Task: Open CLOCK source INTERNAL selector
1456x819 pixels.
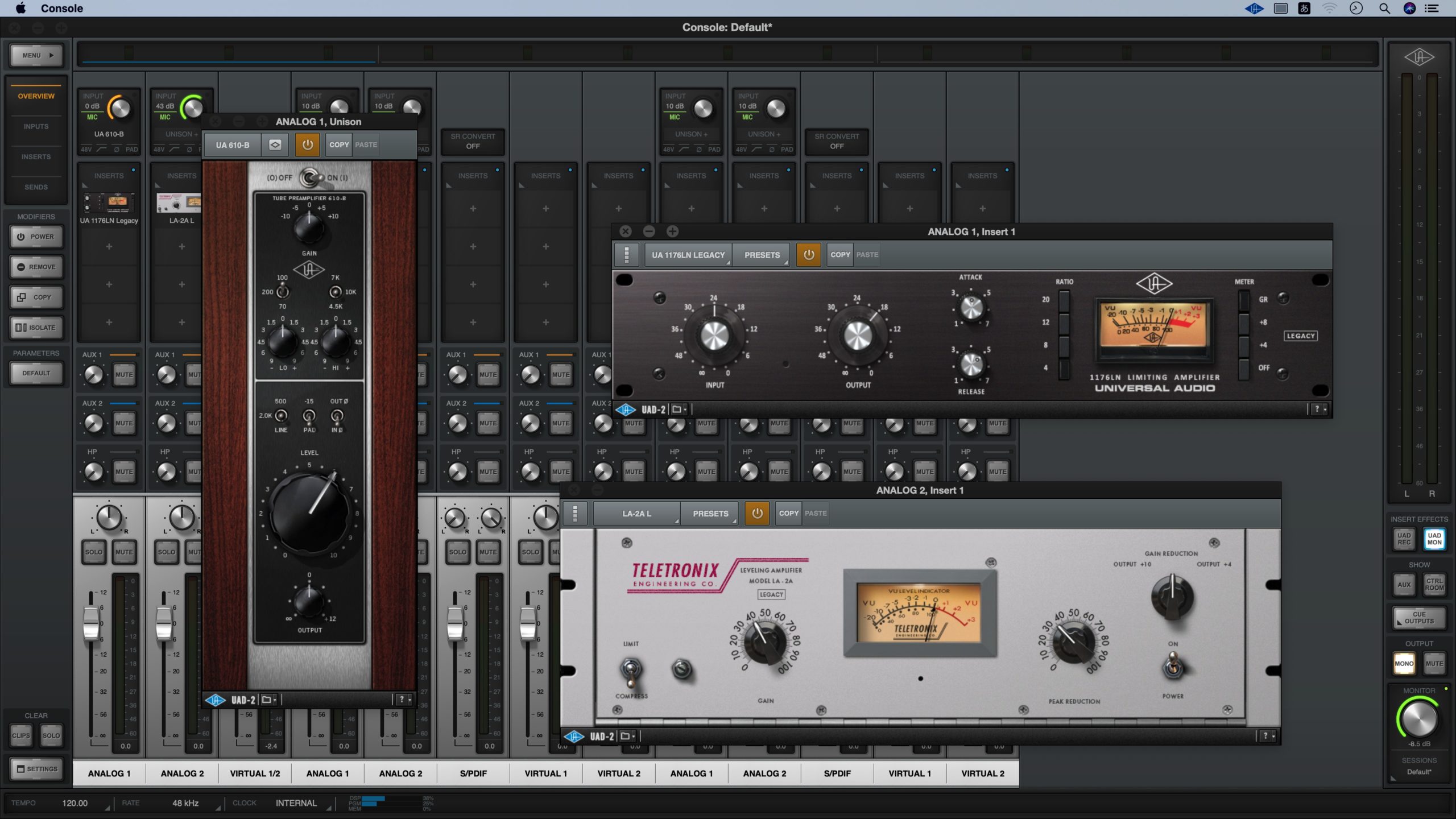Action: pyautogui.click(x=296, y=803)
